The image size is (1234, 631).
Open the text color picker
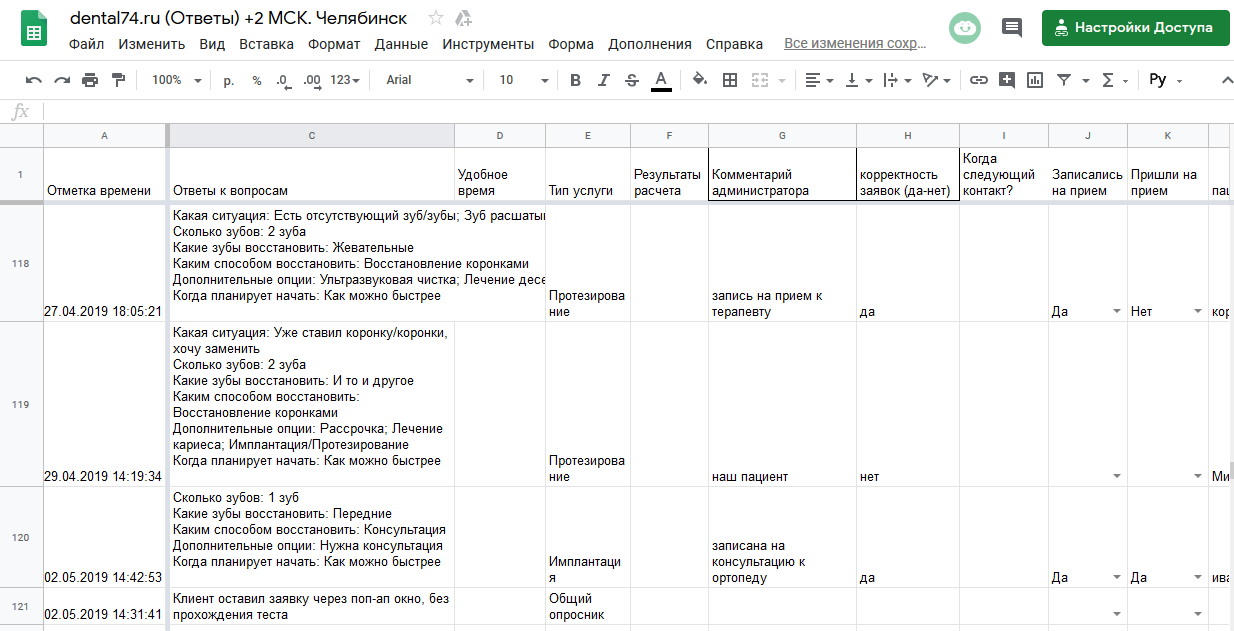(660, 80)
